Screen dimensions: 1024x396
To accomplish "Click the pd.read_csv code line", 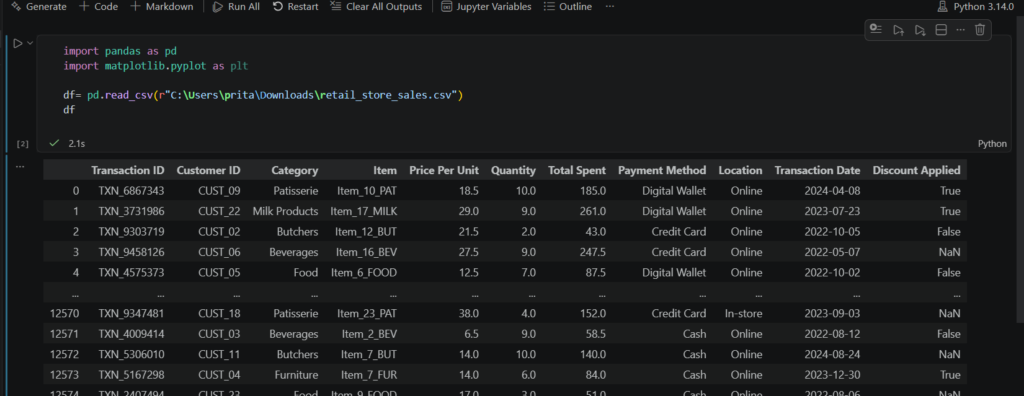I will 263,95.
